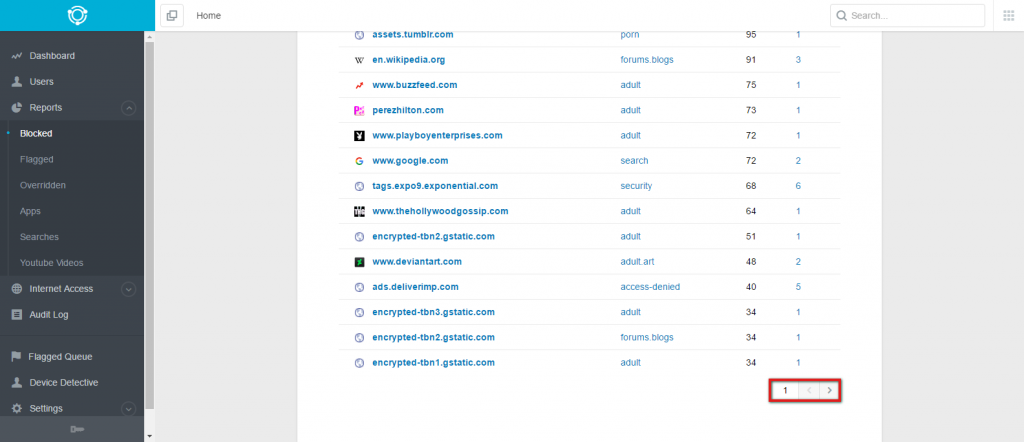Click the sidebar scrollbar down arrow
Screen dimensions: 1024x442
(x=149, y=435)
